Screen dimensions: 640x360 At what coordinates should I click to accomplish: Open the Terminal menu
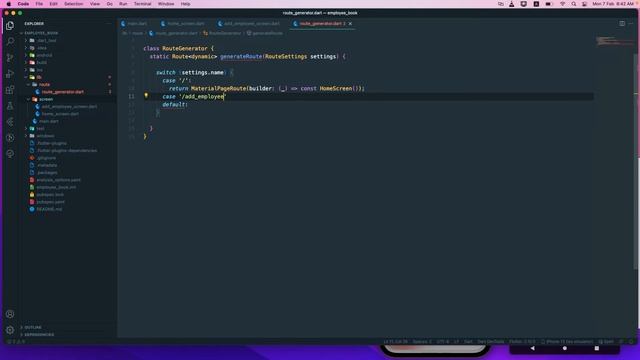click(x=142, y=4)
